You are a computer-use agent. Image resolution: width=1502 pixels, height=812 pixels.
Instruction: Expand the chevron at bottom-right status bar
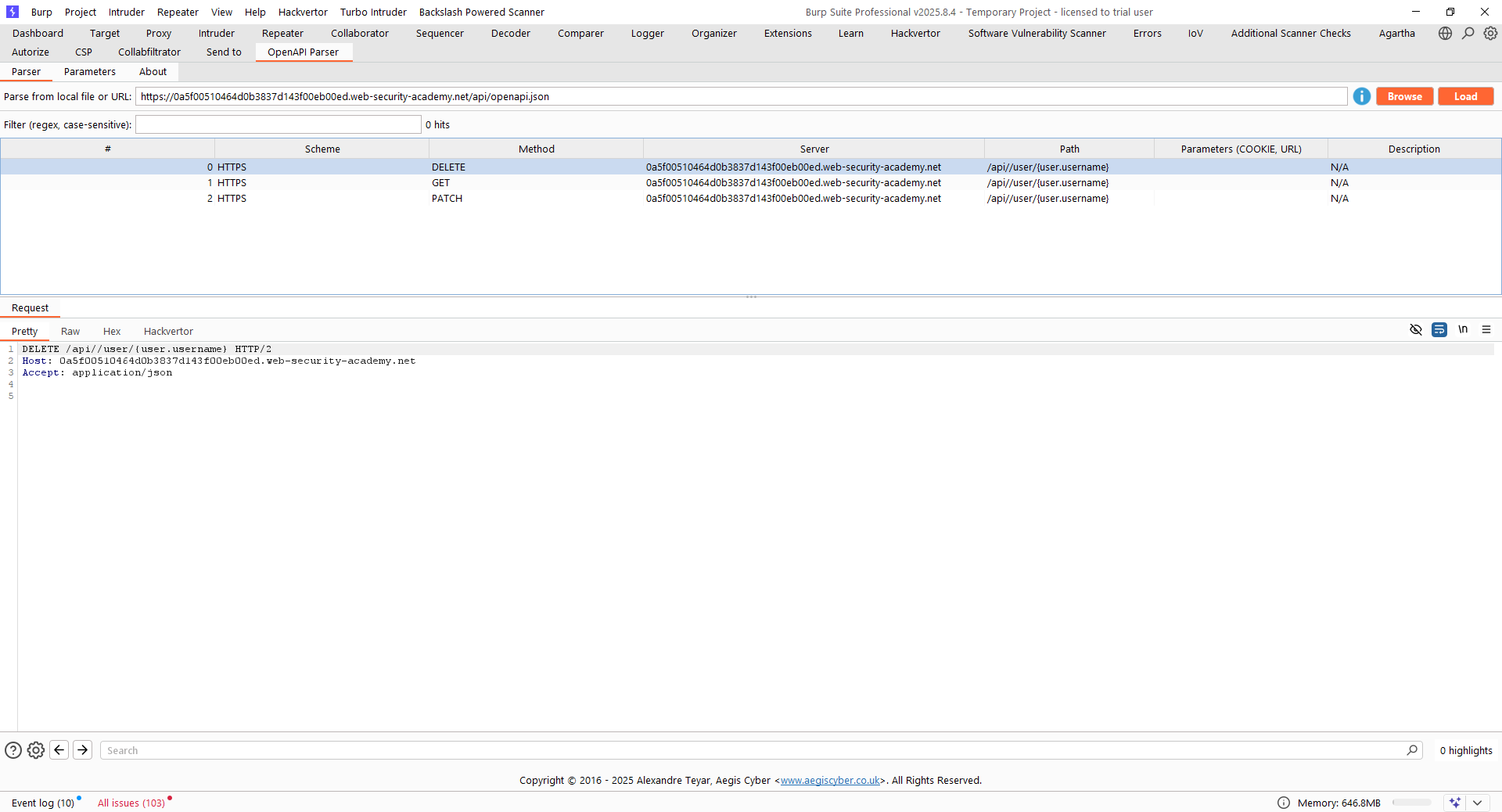click(x=1477, y=803)
